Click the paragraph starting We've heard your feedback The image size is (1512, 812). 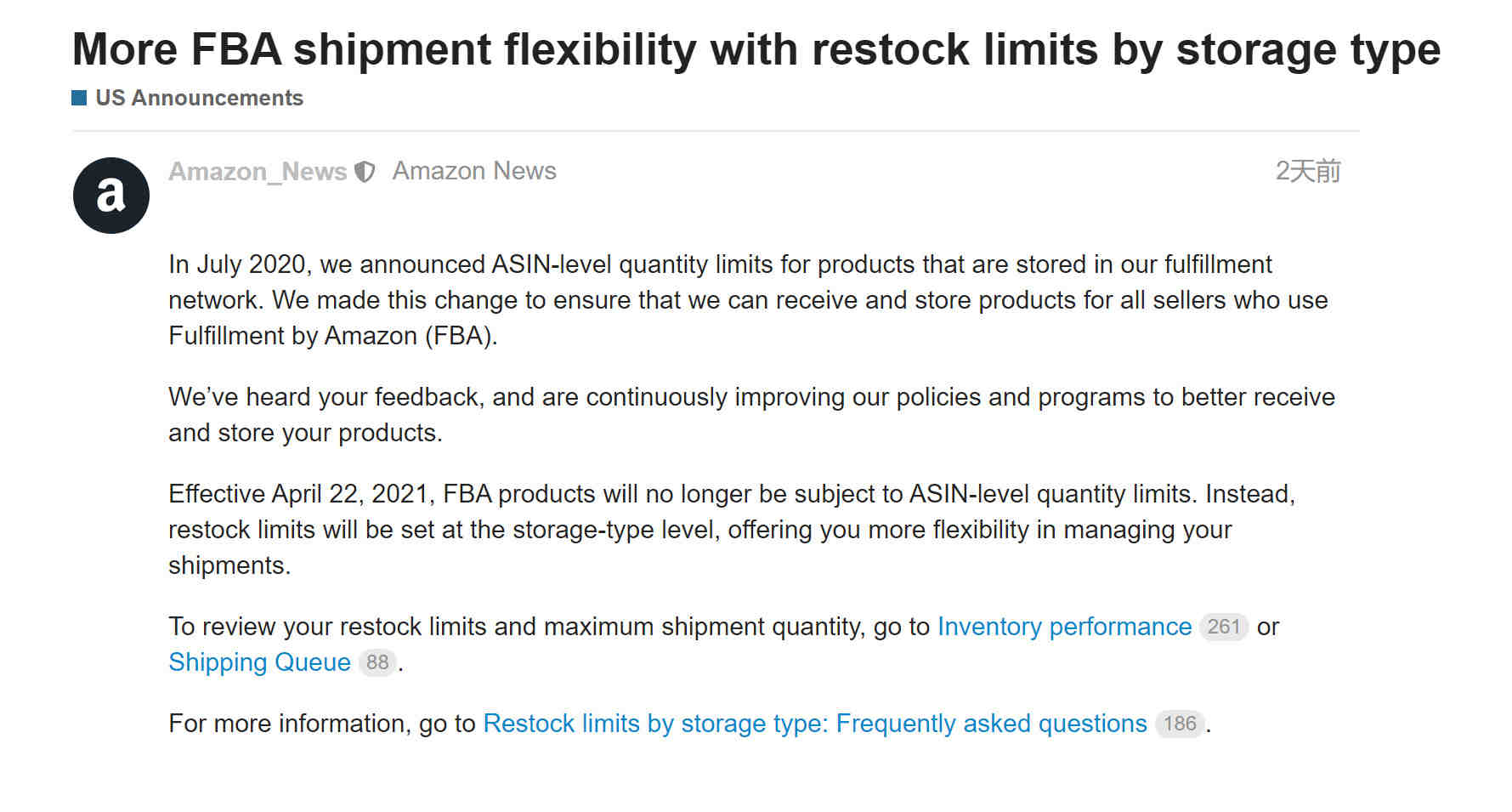751,415
